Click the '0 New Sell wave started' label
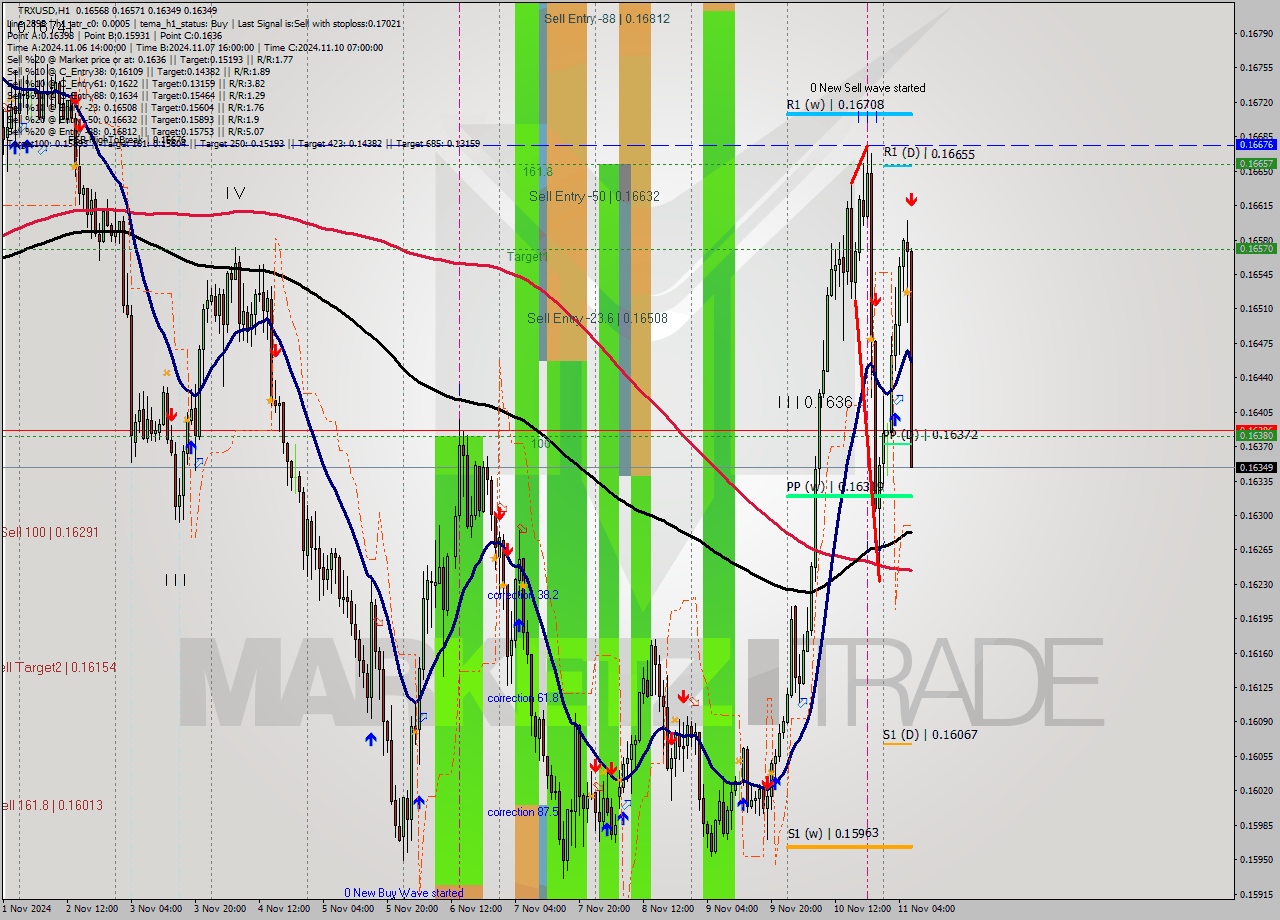Viewport: 1280px width, 920px height. pos(868,88)
